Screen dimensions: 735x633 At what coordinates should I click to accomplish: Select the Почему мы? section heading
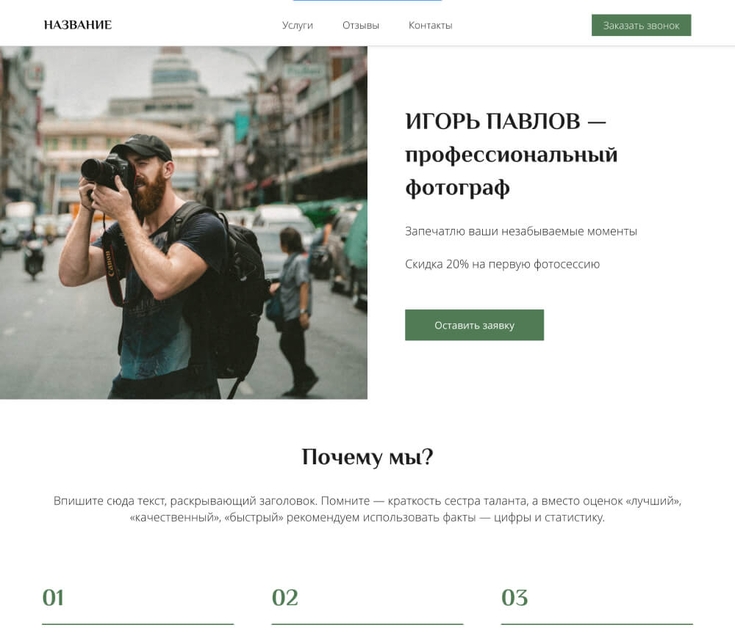(368, 457)
